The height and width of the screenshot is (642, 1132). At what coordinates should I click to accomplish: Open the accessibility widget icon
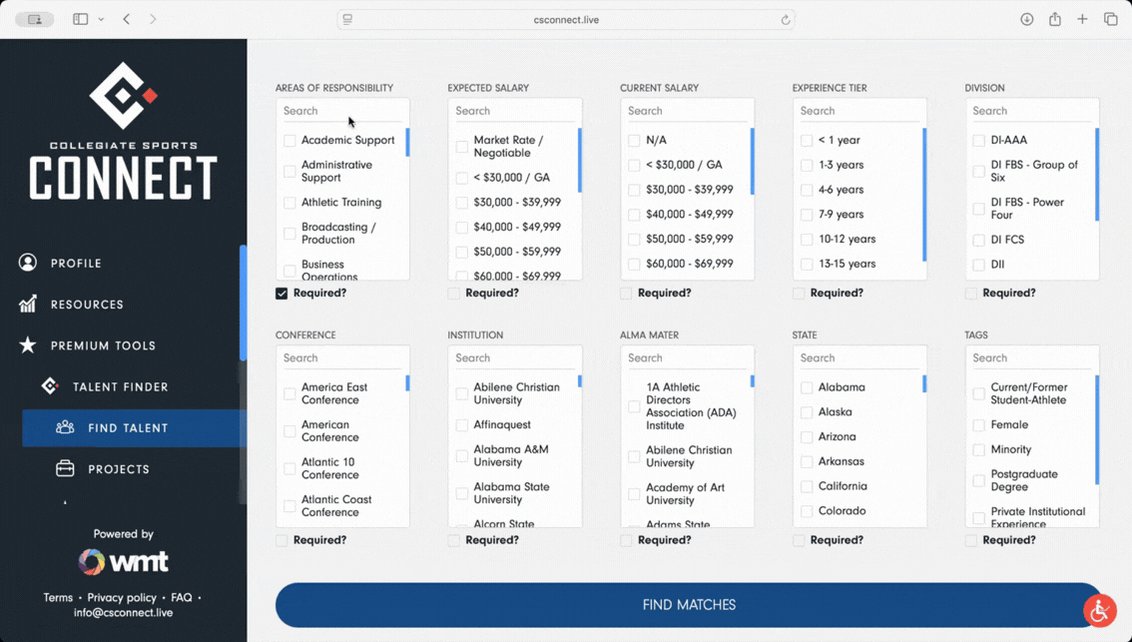[1100, 611]
